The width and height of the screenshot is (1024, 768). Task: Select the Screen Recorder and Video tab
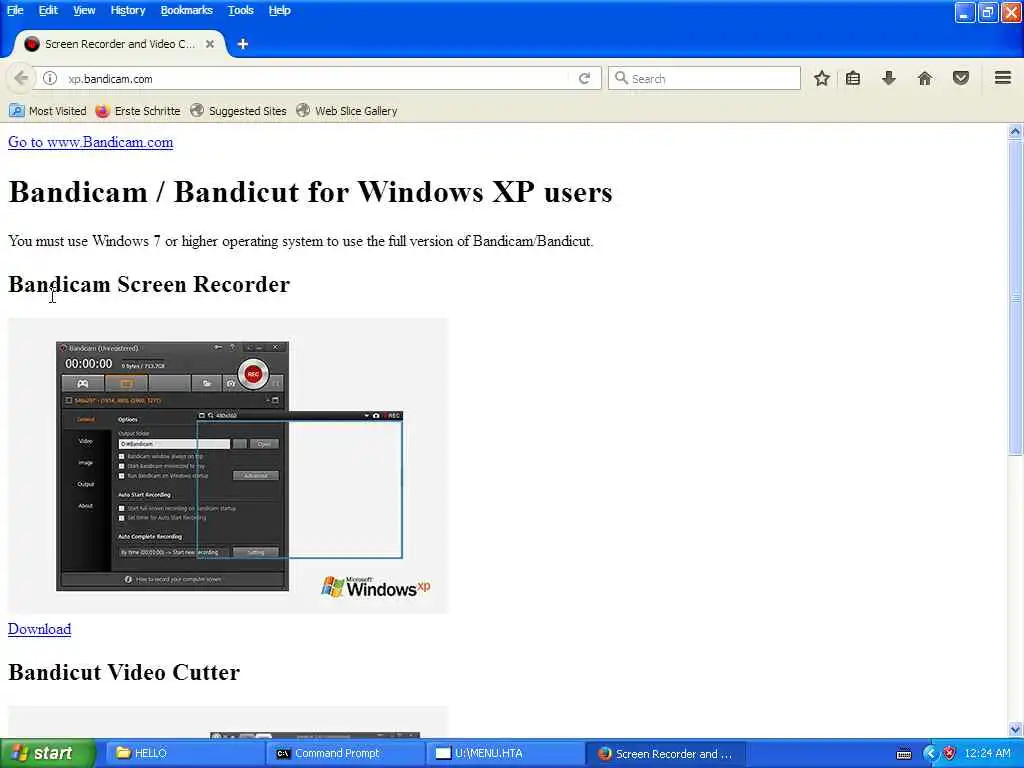[x=120, y=44]
